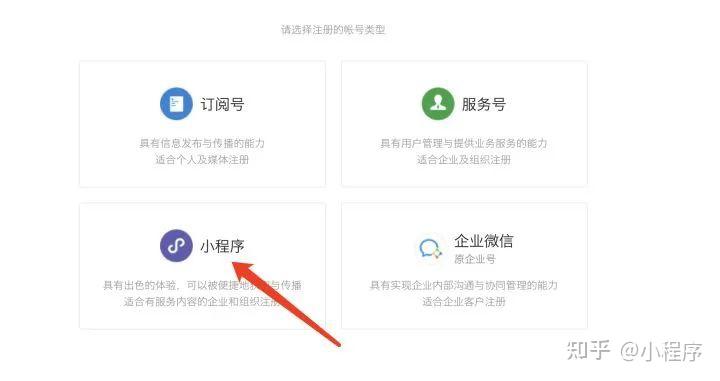The height and width of the screenshot is (381, 720).
Task: Select the 服务号 title text
Action: [x=484, y=104]
